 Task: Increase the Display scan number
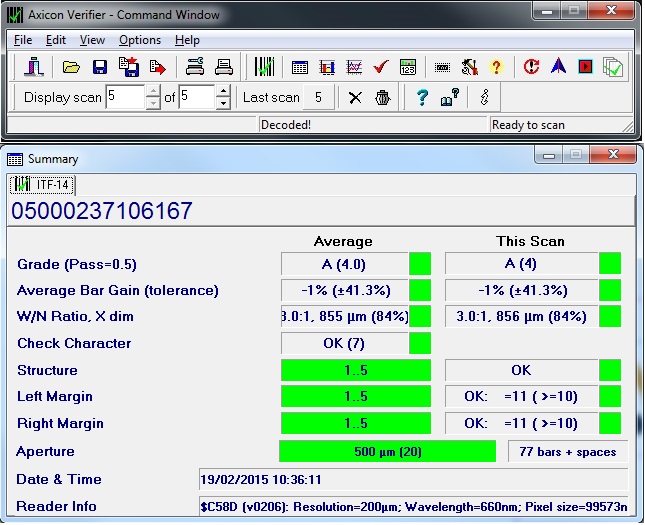(153, 91)
